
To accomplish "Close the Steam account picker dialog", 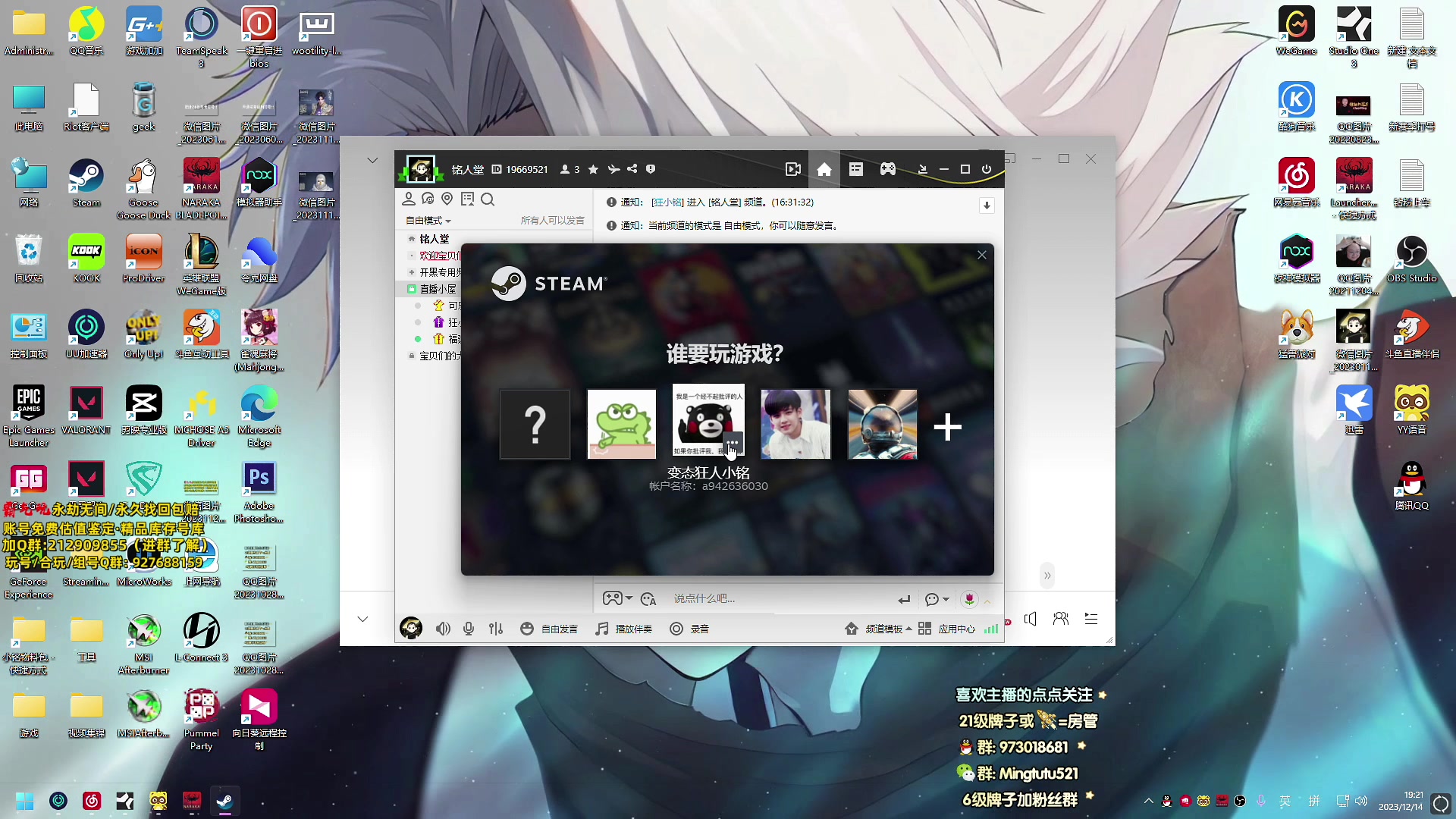I will pos(982,255).
